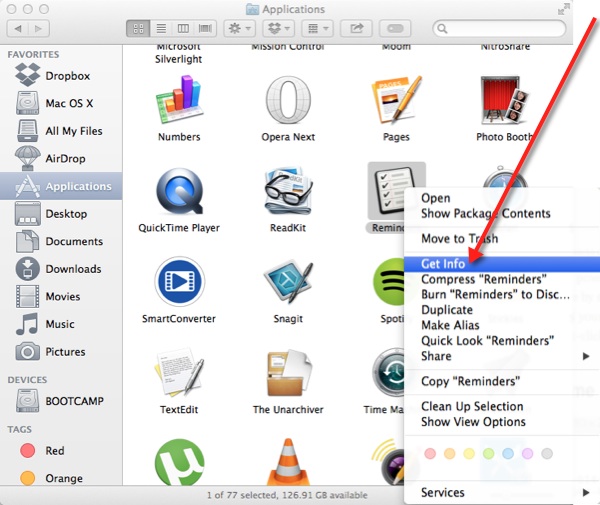Choose Make Alias
The image size is (600, 505).
click(x=502, y=325)
